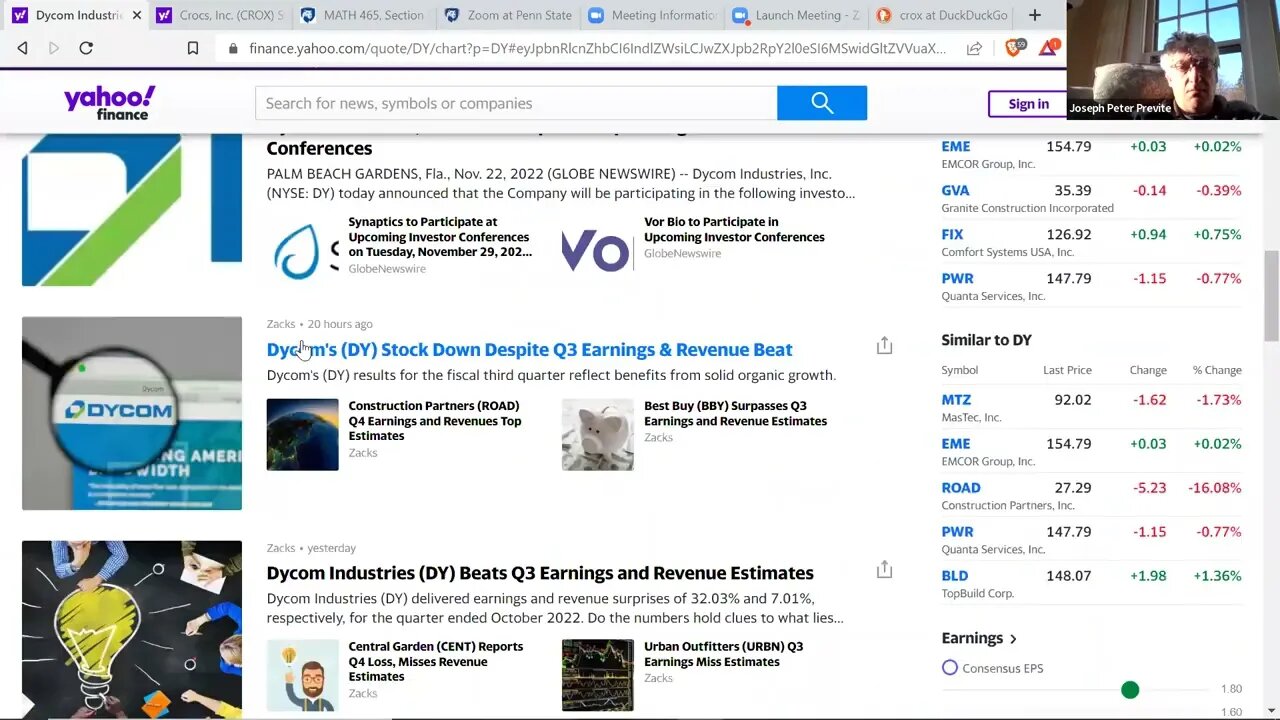Screen dimensions: 1280x720
Task: Open ROAD ticker symbol
Action: pyautogui.click(x=961, y=487)
